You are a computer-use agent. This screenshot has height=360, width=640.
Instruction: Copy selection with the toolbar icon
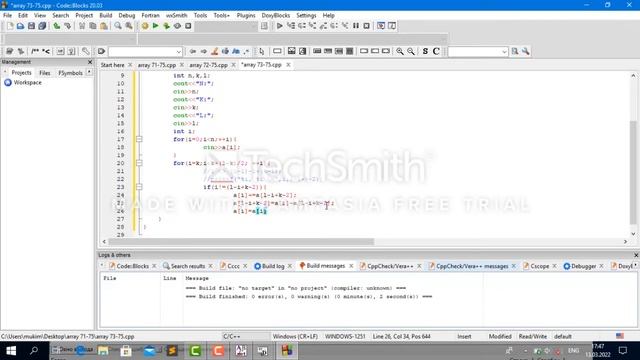(x=93, y=26)
